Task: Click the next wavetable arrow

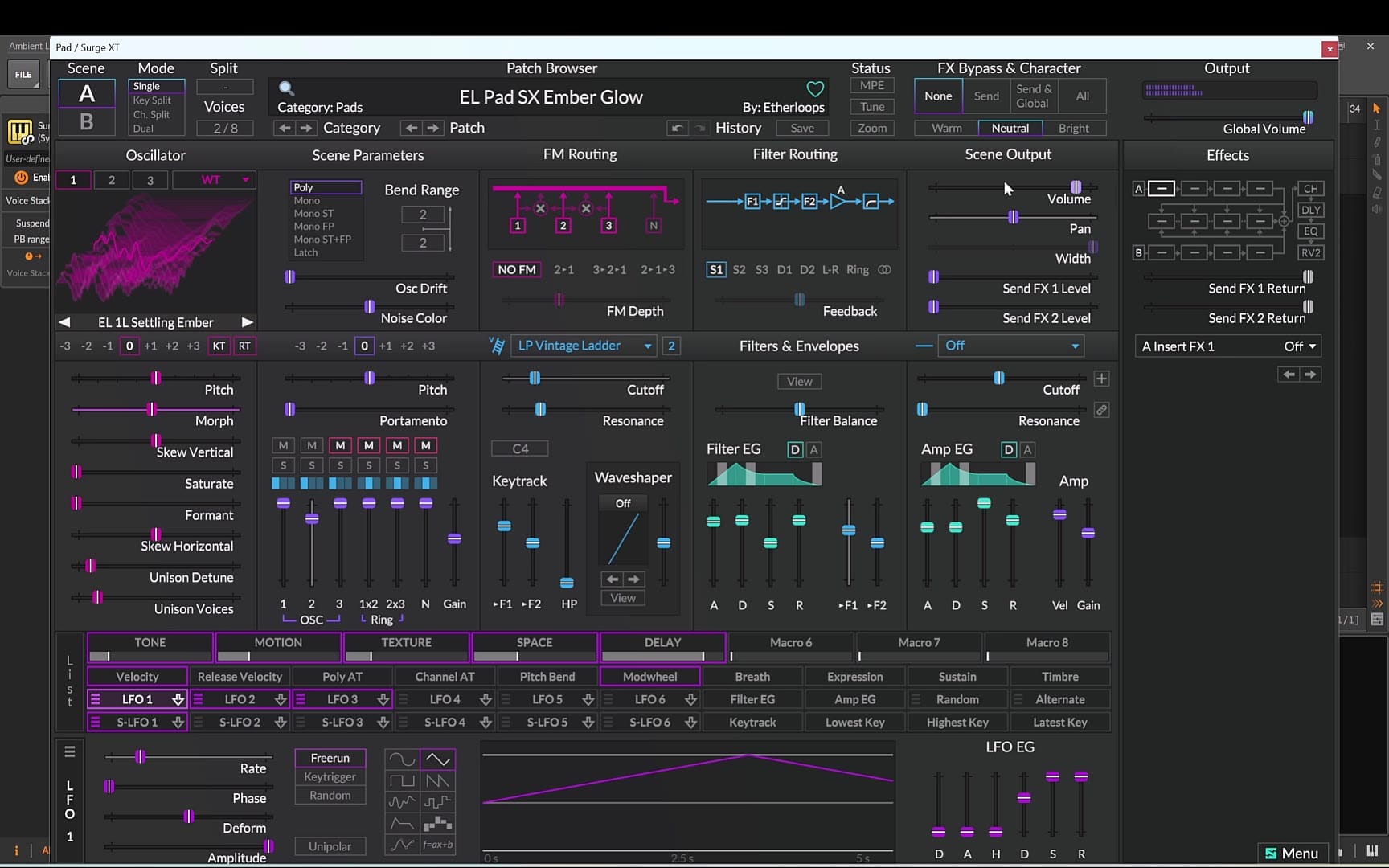Action: 248,322
